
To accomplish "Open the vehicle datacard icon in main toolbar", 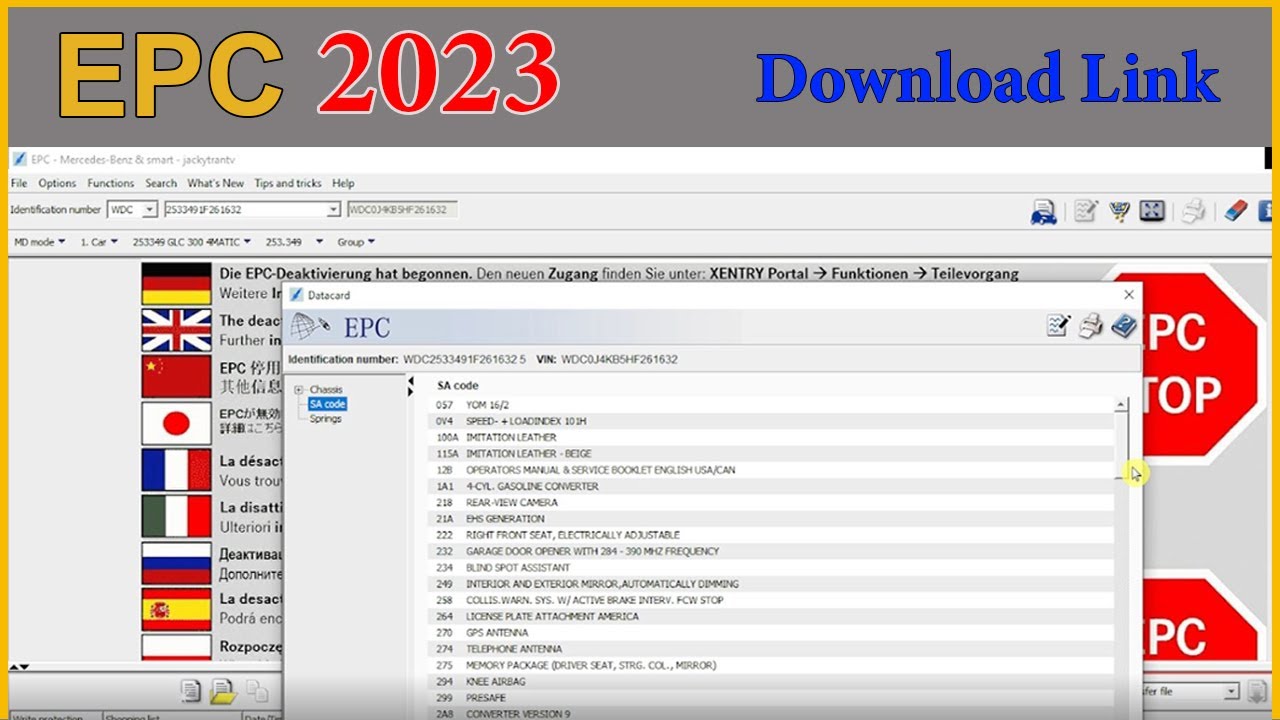I will 1044,211.
